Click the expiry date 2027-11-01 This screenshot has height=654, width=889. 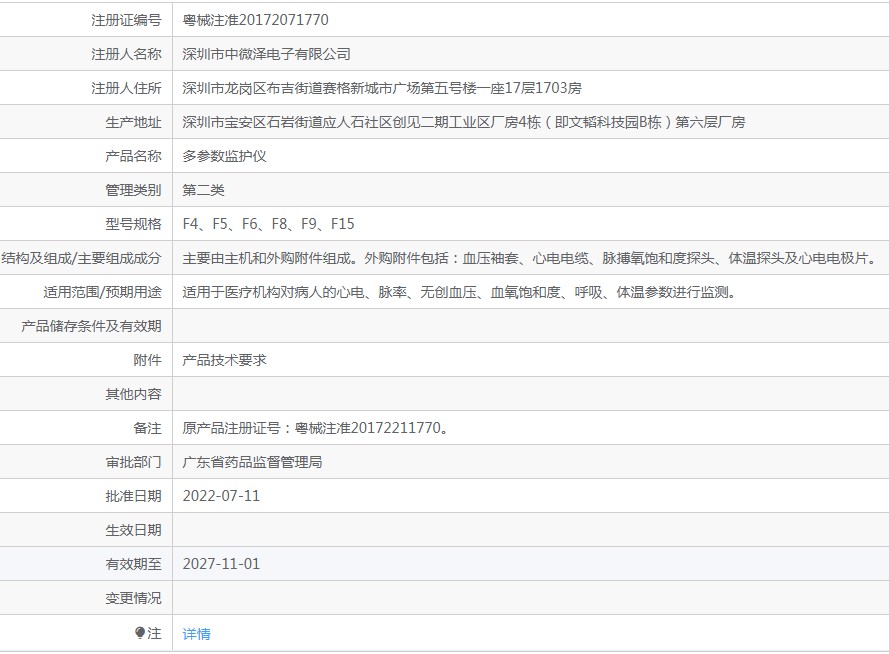click(x=221, y=564)
